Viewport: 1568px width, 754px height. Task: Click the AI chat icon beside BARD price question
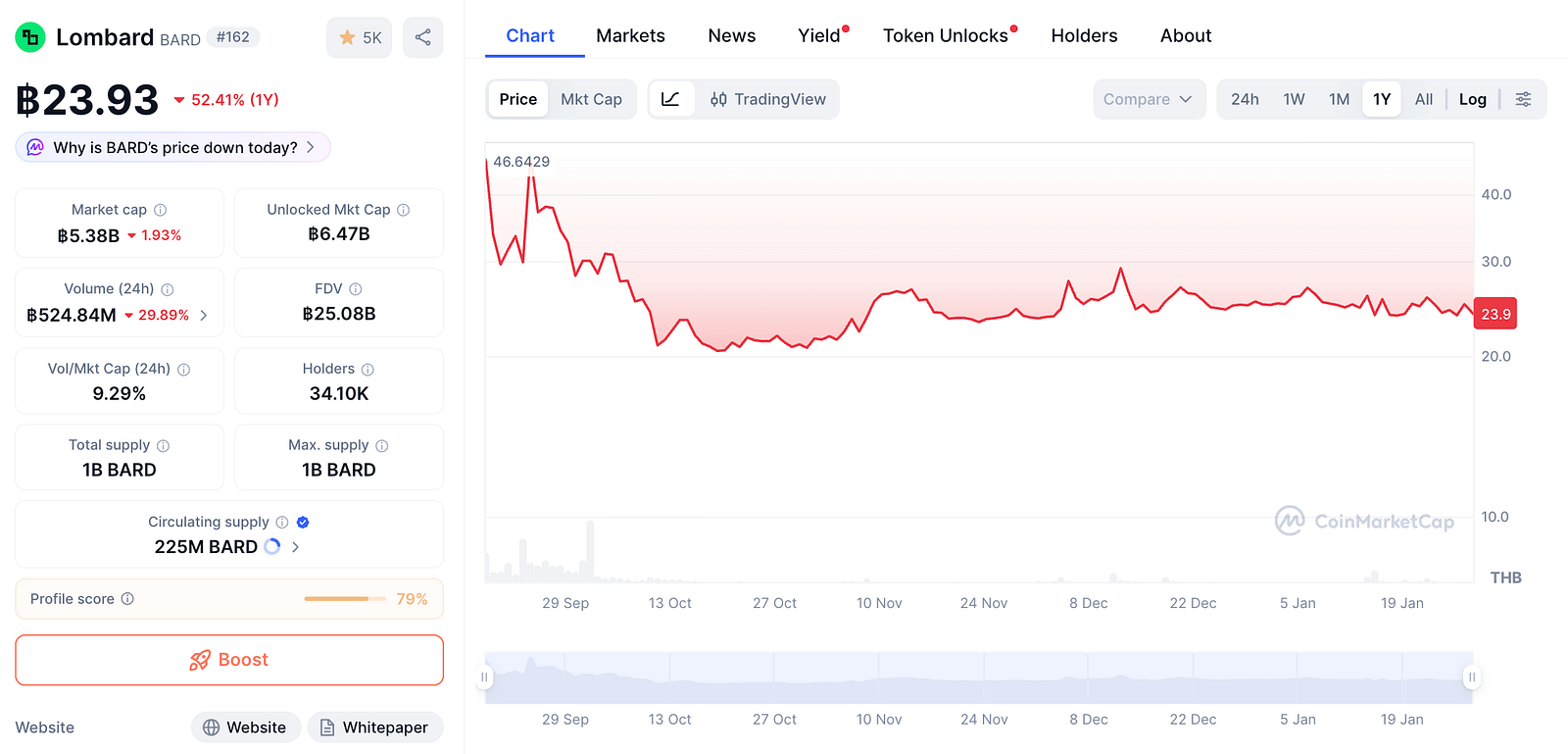pyautogui.click(x=35, y=147)
